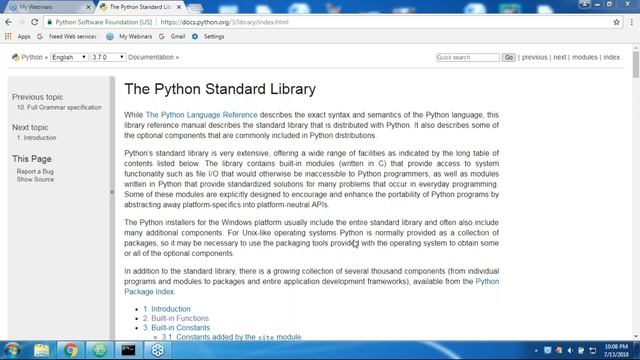Reload the page with the refresh icon
This screenshot has width=640, height=360.
tap(35, 22)
